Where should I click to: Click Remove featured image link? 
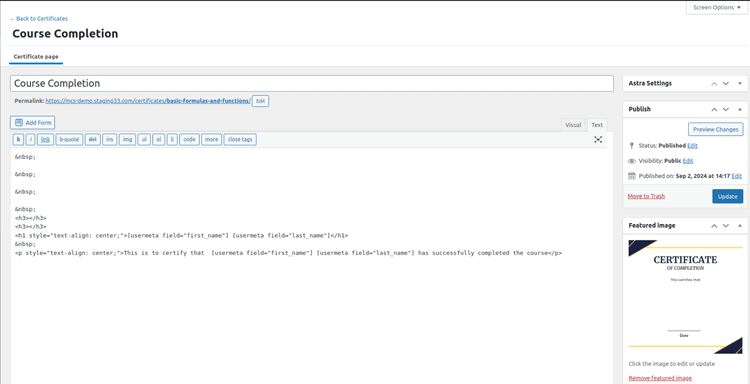pos(660,378)
